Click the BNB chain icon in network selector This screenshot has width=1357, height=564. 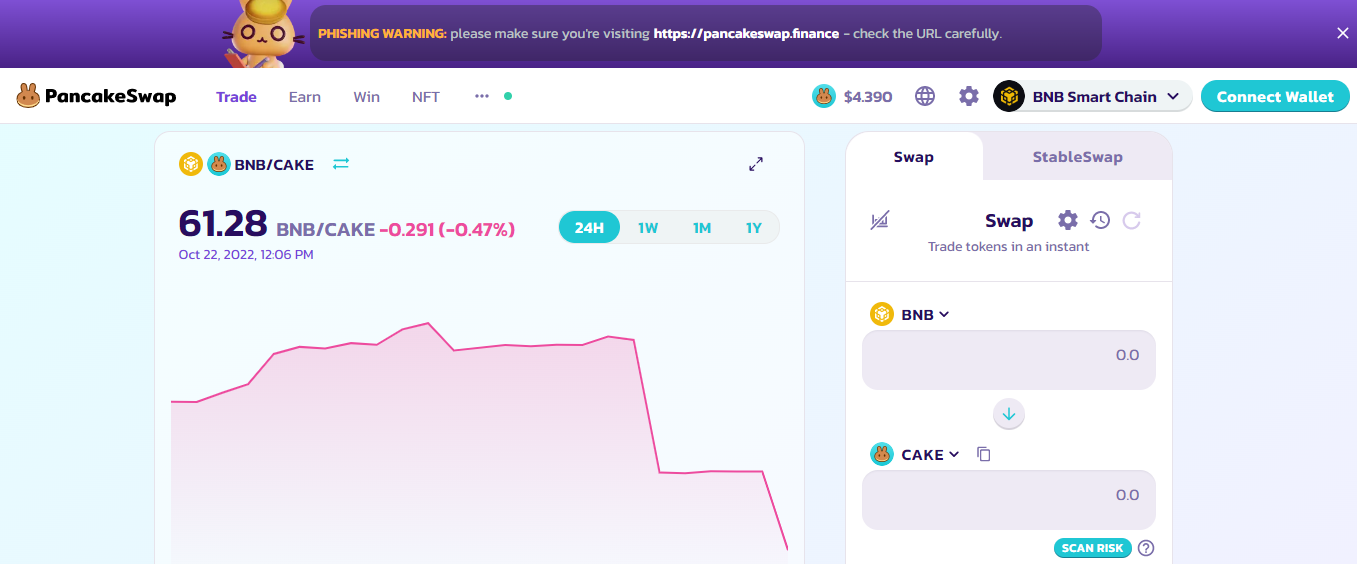1009,97
